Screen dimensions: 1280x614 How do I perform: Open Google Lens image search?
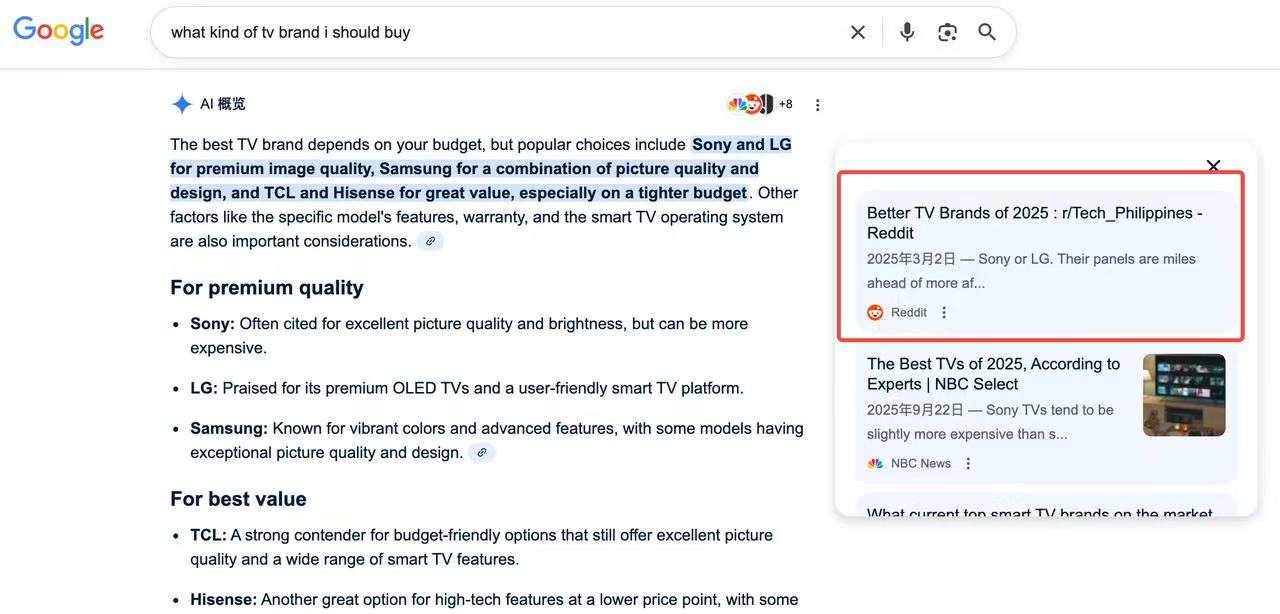point(947,32)
